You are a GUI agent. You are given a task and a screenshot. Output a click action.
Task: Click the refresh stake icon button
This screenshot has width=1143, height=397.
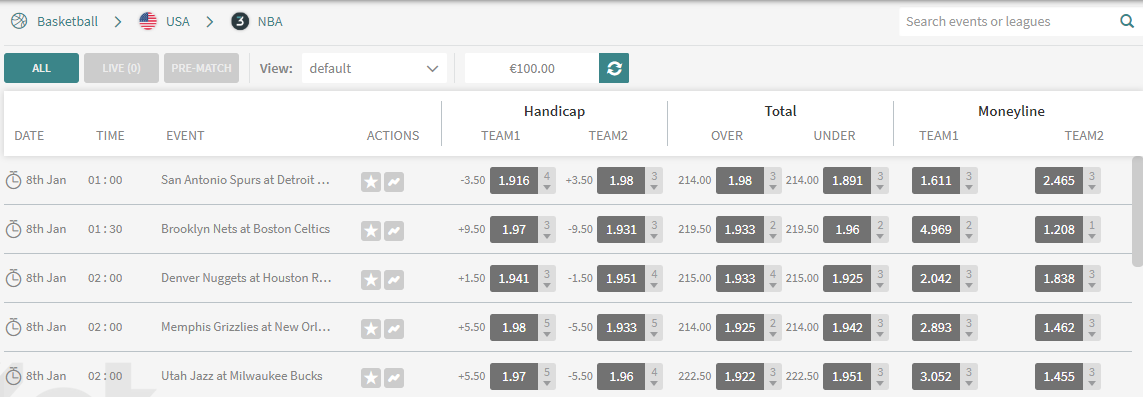pyautogui.click(x=614, y=68)
